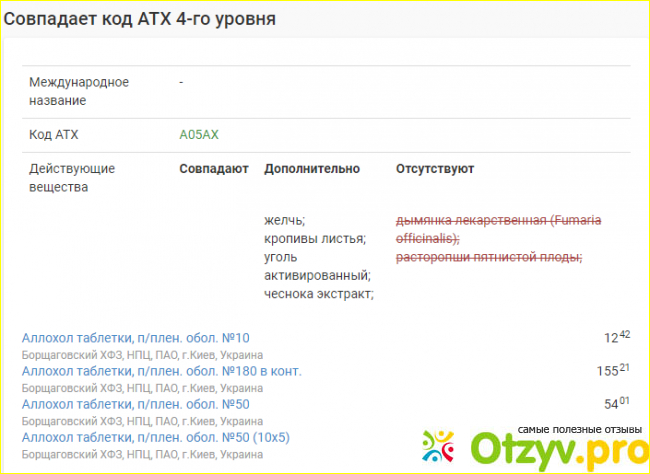The image size is (650, 474).
Task: Select the 'Дополнительно' column header
Action: point(311,169)
